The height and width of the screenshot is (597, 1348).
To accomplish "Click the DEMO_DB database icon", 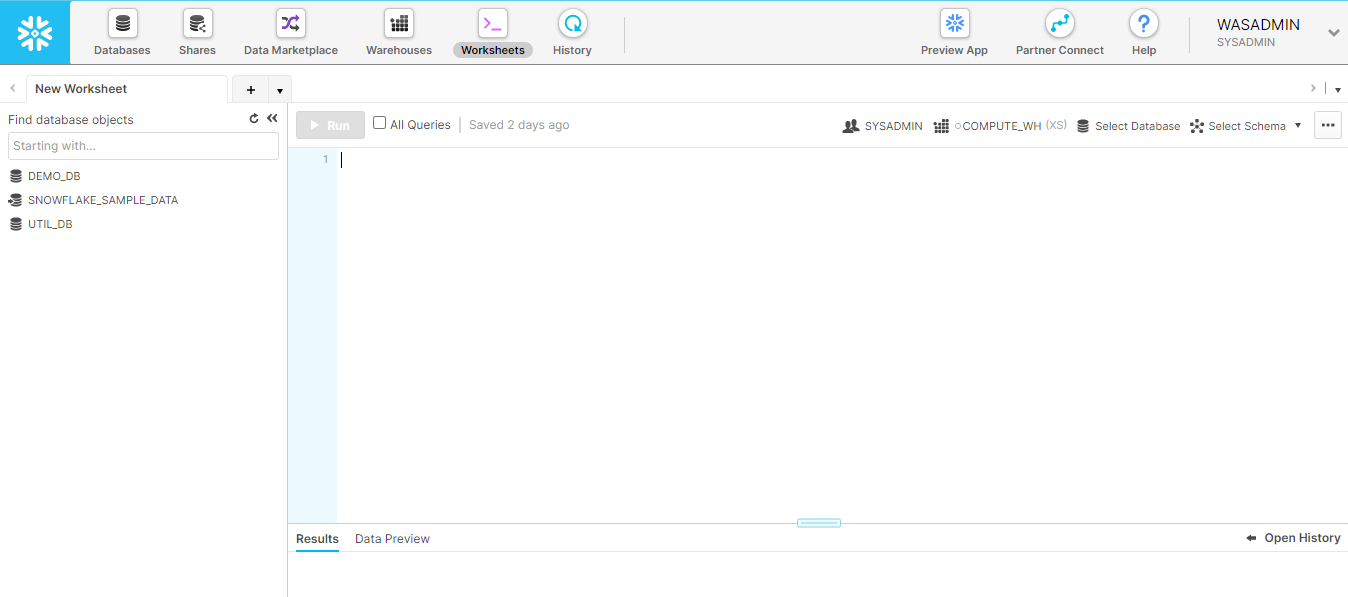I will 15,176.
